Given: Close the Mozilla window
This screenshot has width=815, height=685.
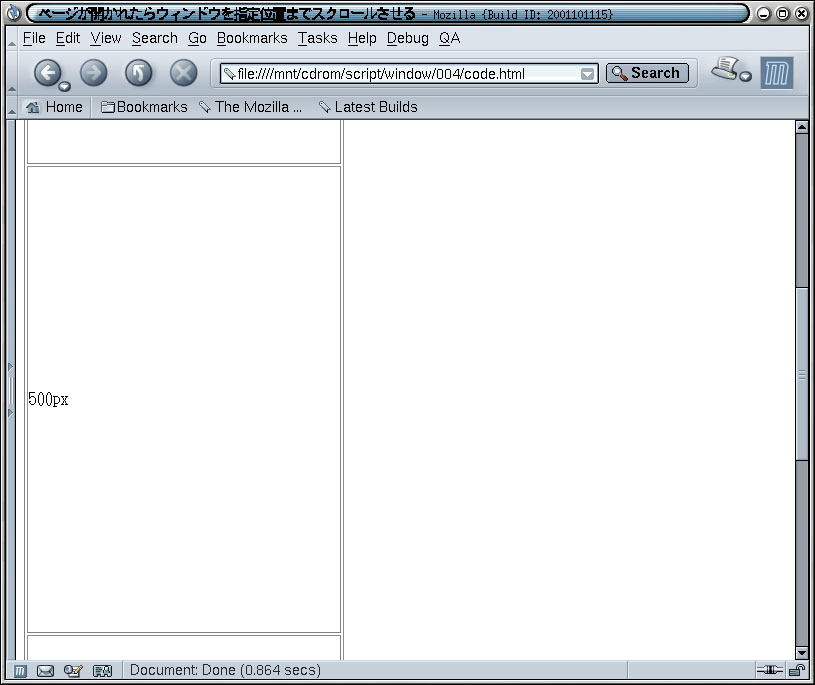Looking at the screenshot, I should tap(802, 14).
